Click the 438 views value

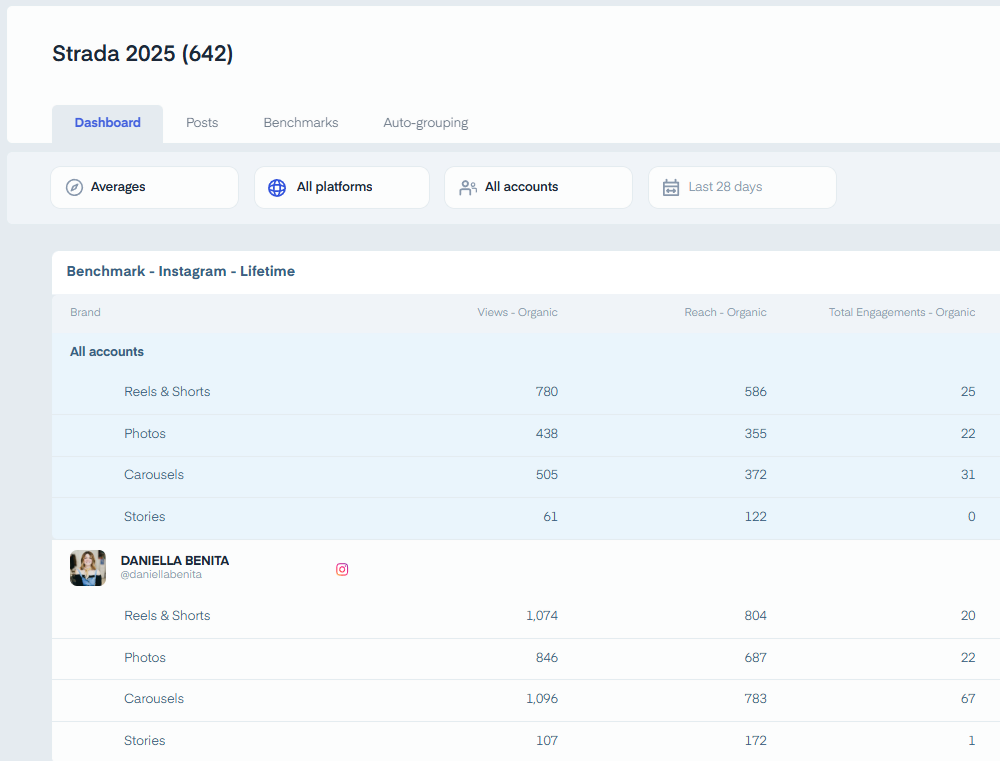(547, 434)
